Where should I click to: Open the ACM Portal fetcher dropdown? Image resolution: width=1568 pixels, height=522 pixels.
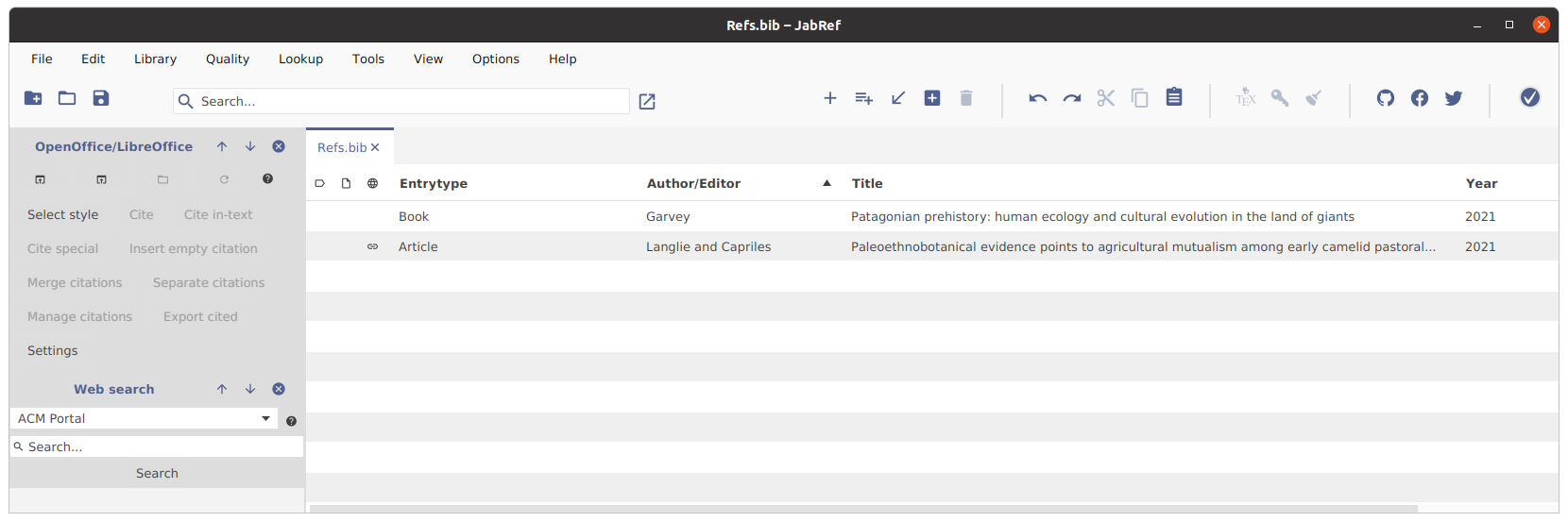[144, 418]
